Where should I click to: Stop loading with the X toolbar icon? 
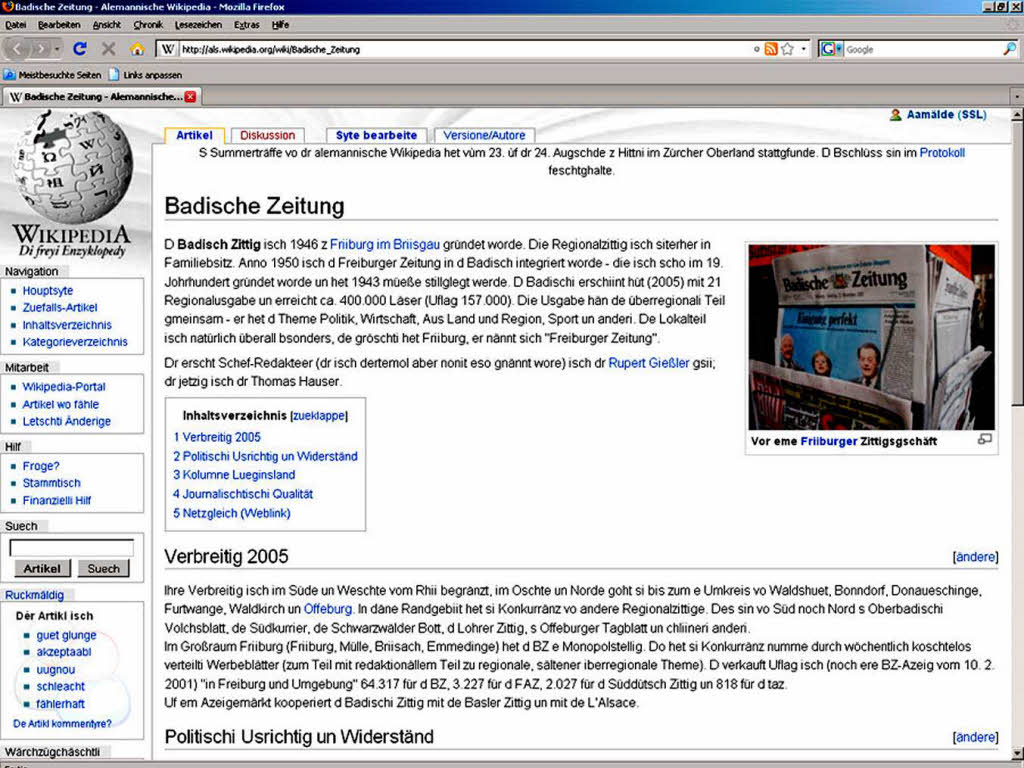(x=108, y=49)
